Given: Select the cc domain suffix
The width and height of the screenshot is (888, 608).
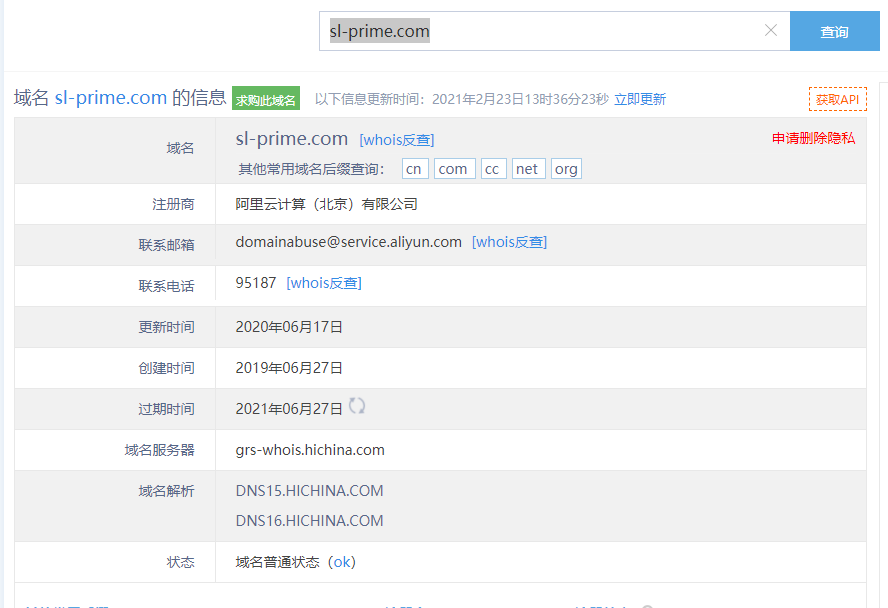Looking at the screenshot, I should 493,169.
